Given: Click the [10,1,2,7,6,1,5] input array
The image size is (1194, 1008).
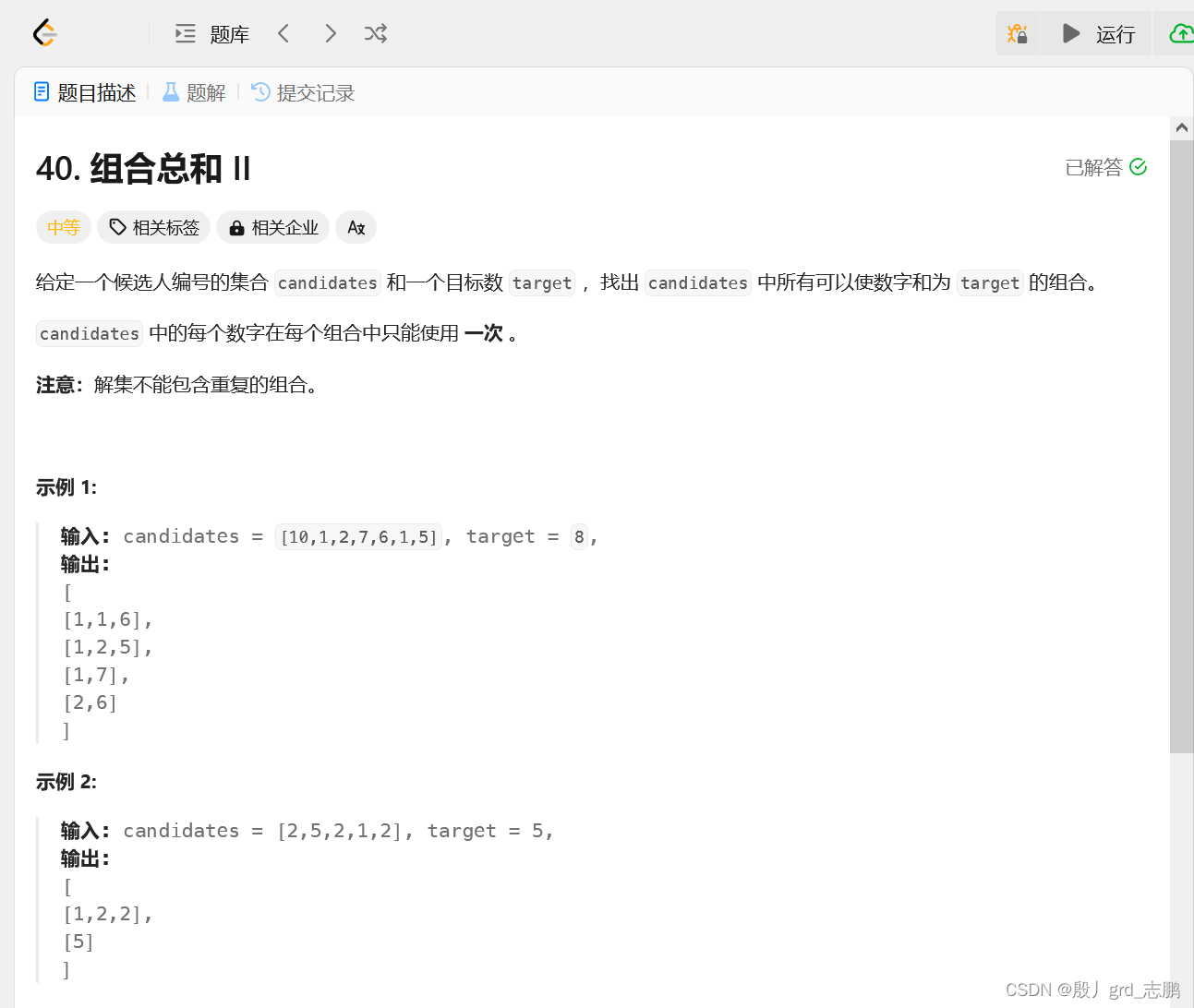Looking at the screenshot, I should click(x=358, y=536).
